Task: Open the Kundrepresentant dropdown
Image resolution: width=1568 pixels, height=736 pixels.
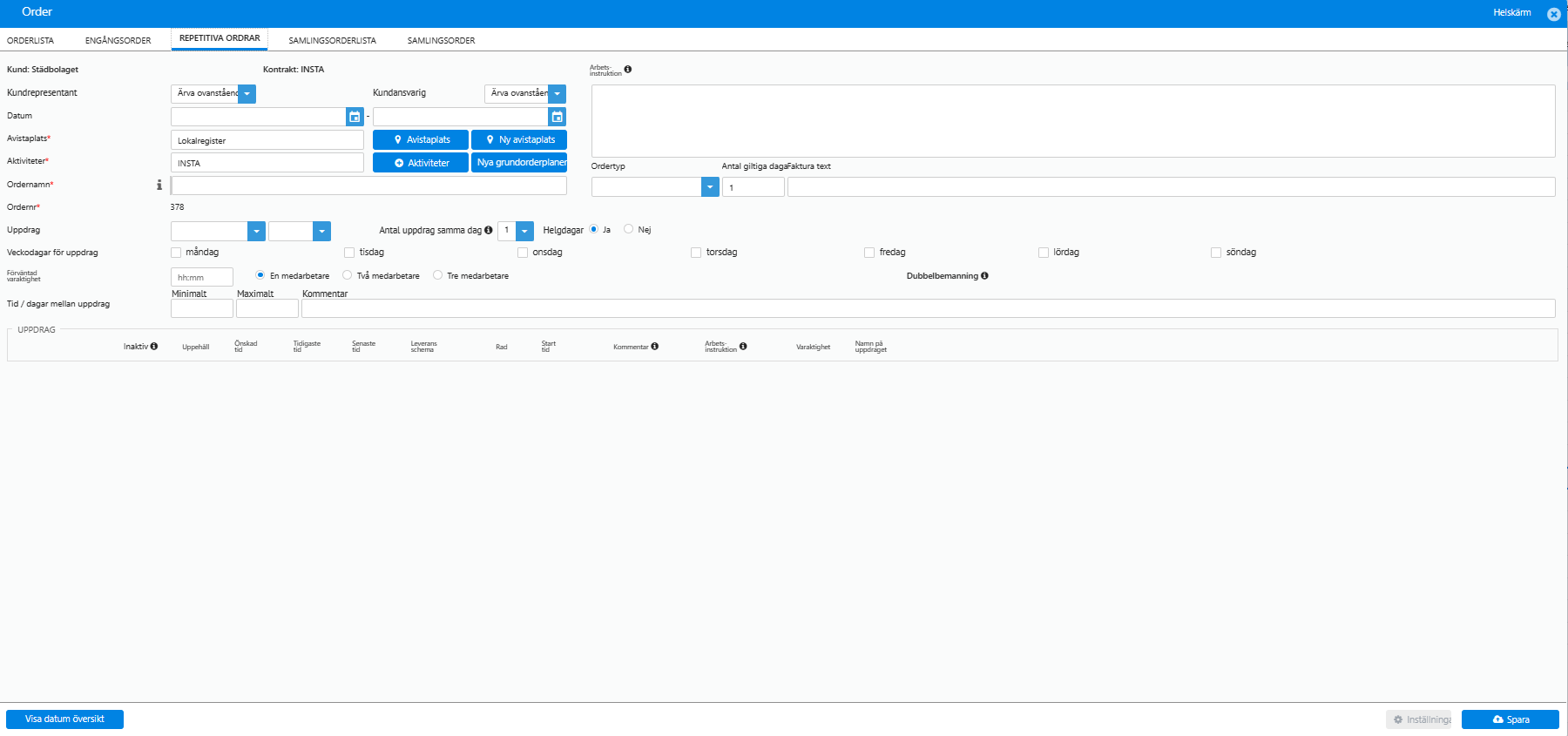Action: pos(247,94)
